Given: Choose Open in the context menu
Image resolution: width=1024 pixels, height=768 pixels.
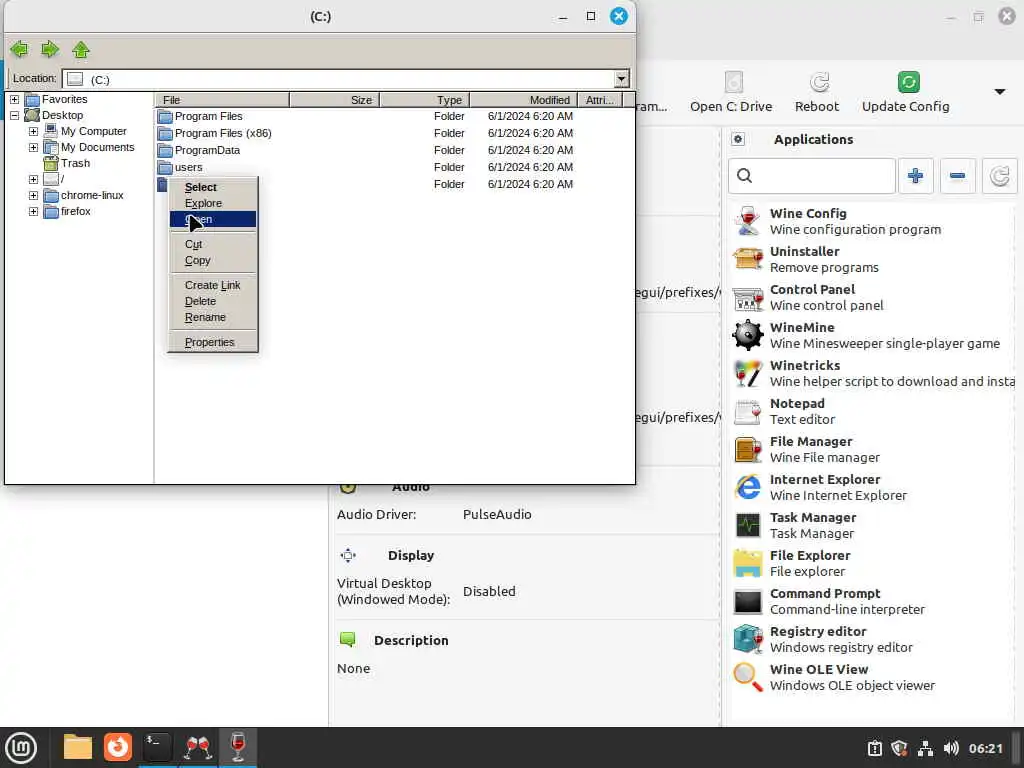Looking at the screenshot, I should 213,219.
